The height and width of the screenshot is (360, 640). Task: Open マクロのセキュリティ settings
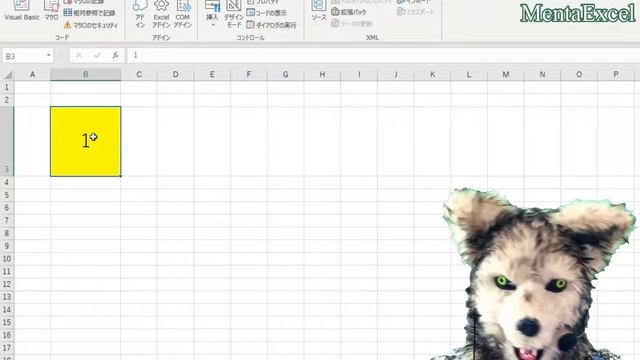click(x=91, y=25)
